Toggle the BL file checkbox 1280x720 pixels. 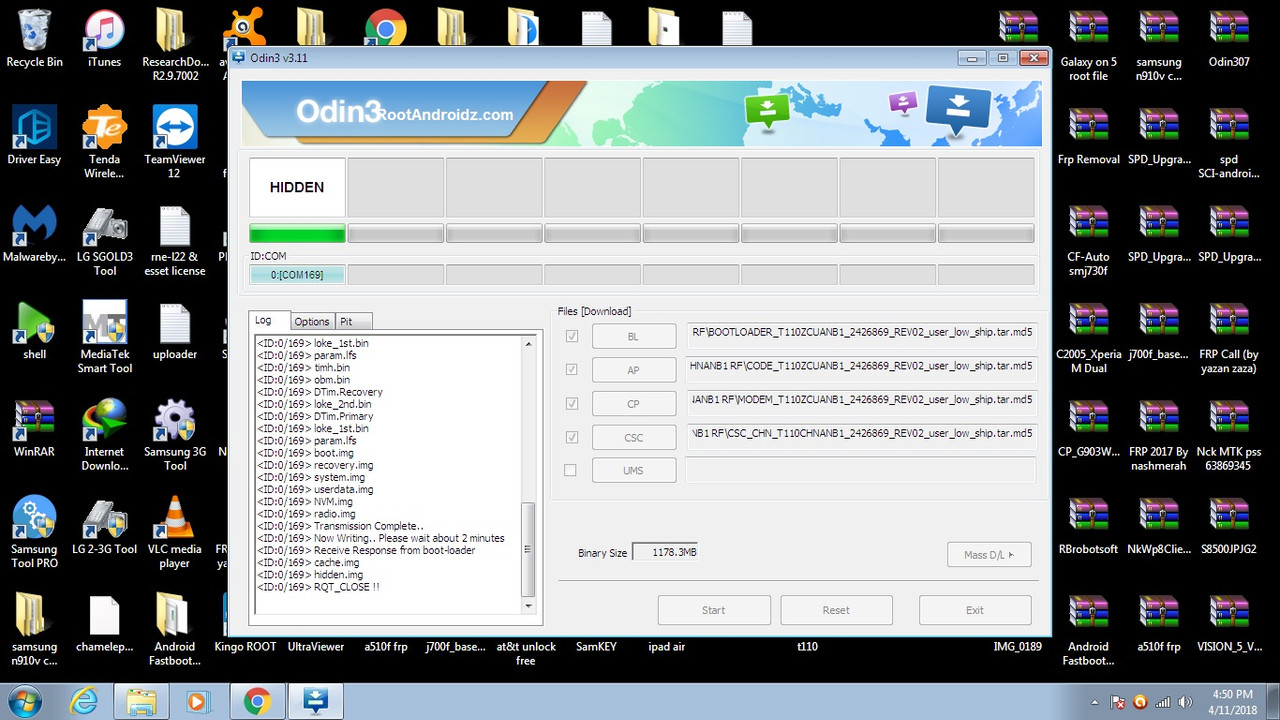(x=571, y=336)
